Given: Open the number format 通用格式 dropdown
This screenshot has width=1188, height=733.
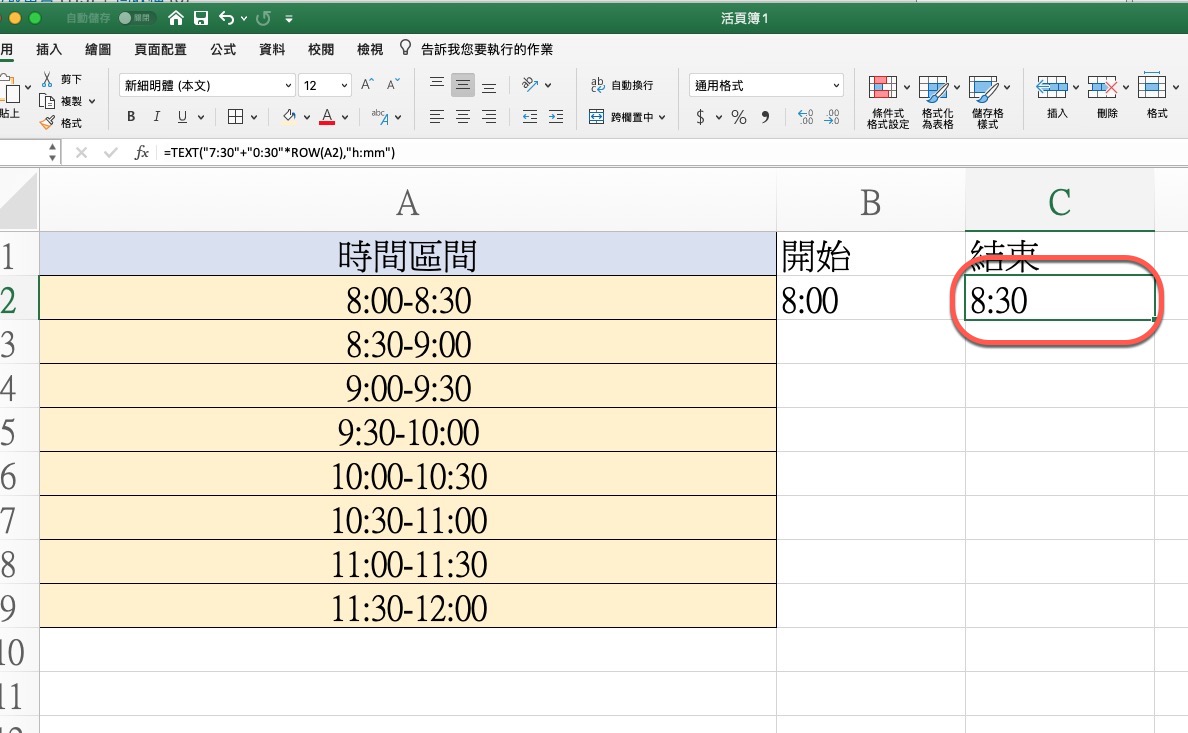Looking at the screenshot, I should (x=766, y=86).
